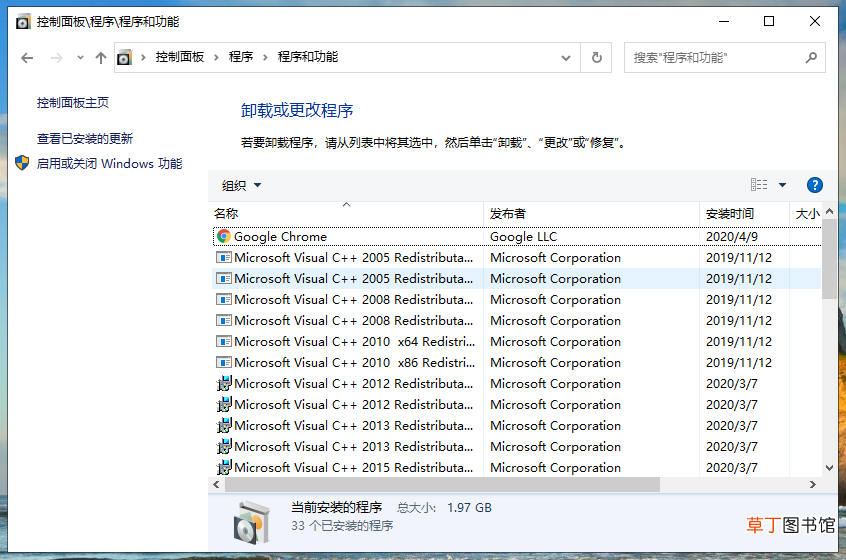Click the installer icon of Visual C++ 2015 row

tap(223, 467)
